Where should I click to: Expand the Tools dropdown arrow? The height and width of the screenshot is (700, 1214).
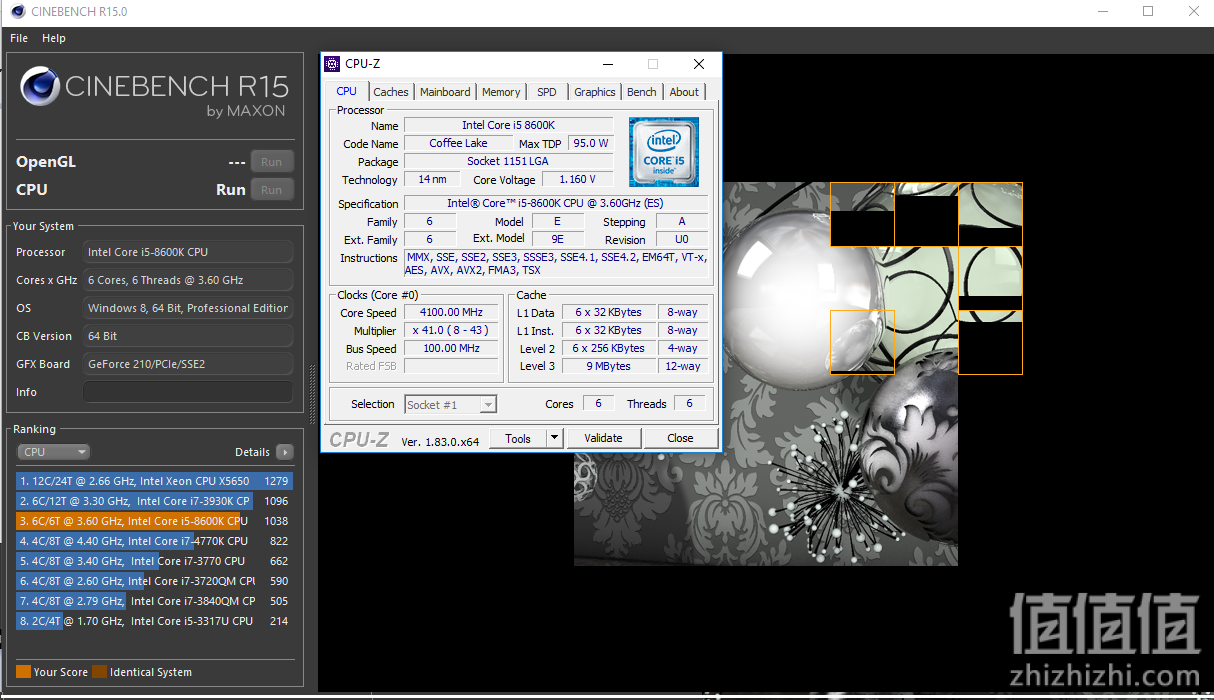[555, 438]
